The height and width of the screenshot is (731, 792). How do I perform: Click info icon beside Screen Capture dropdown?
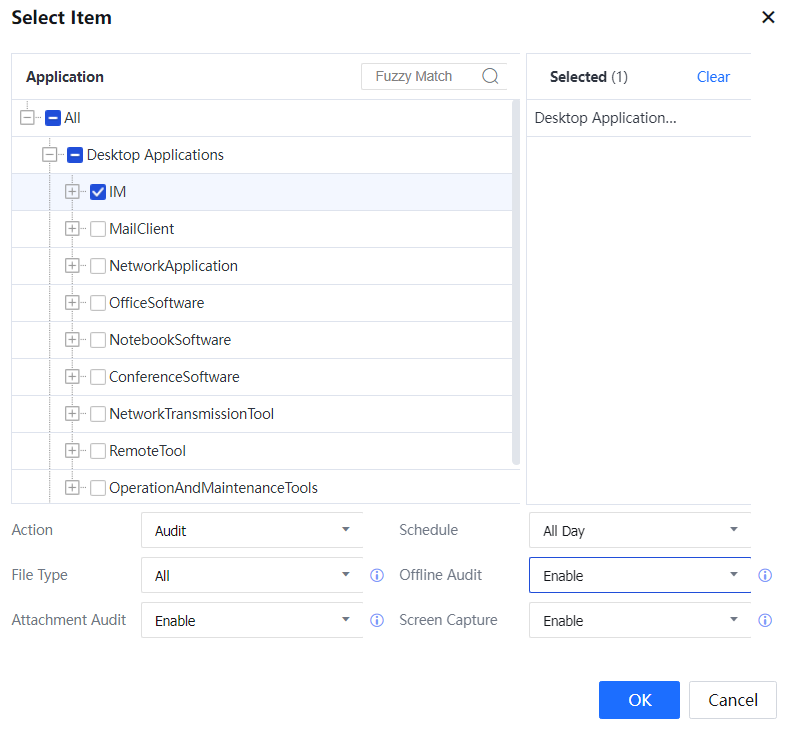coord(765,621)
